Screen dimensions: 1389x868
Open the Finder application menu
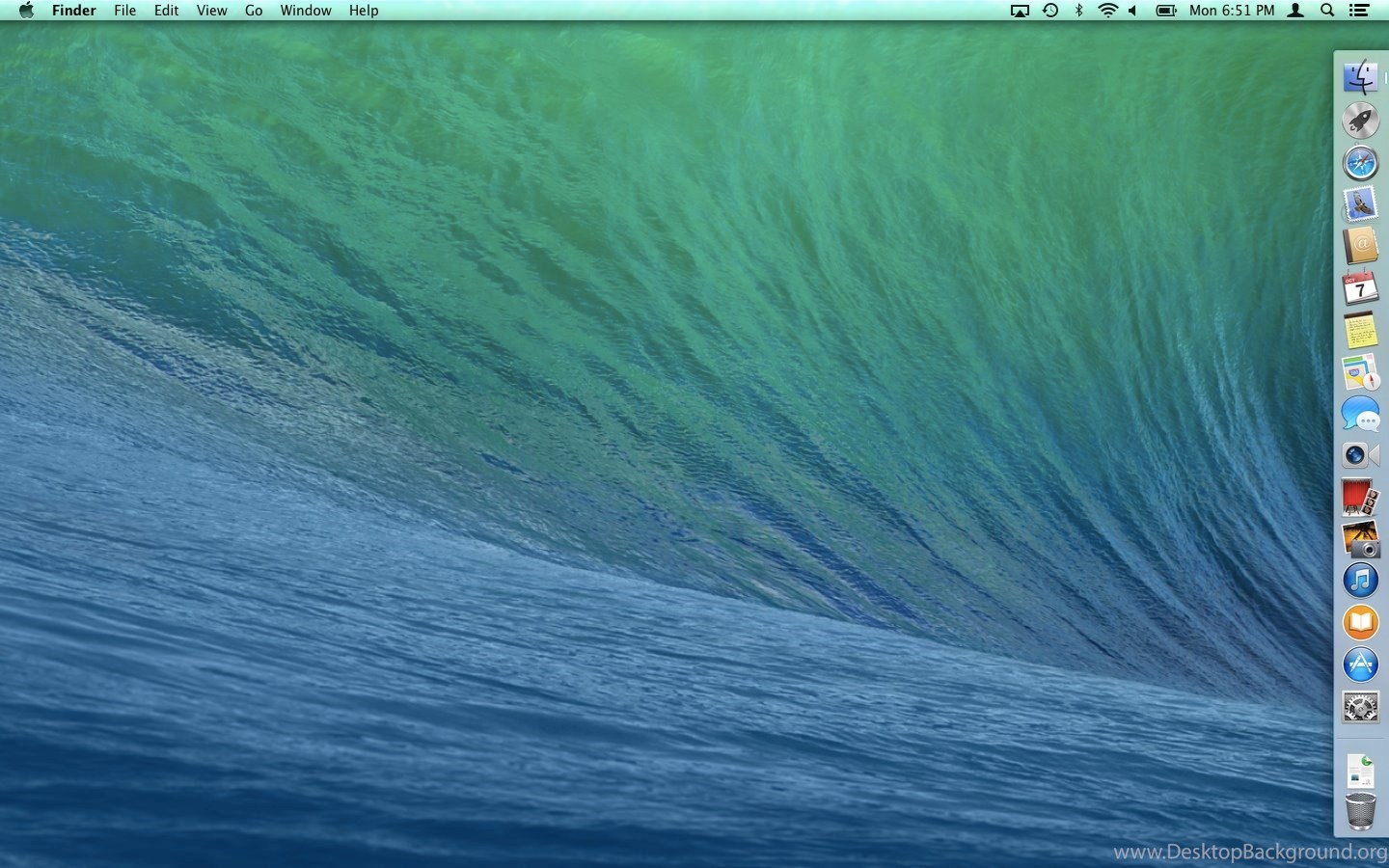(x=74, y=11)
